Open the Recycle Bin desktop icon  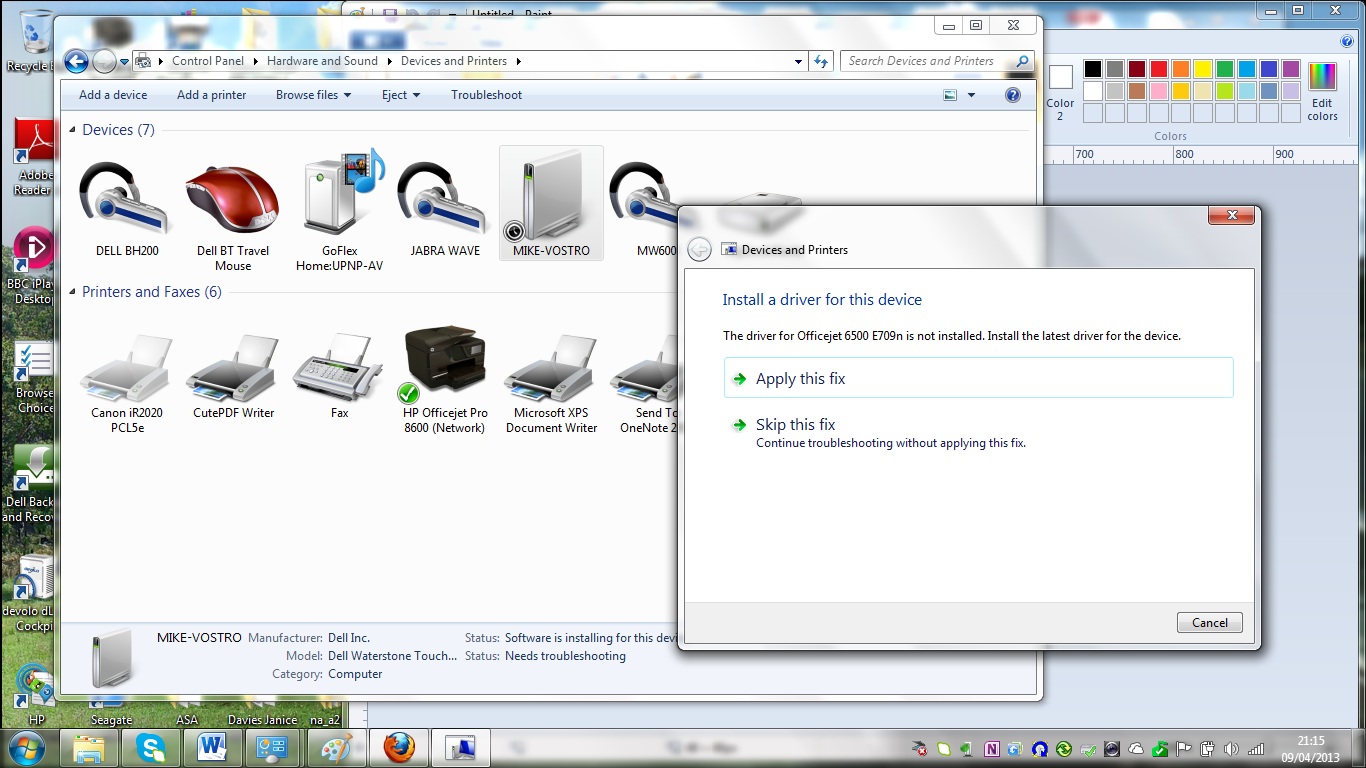click(32, 40)
